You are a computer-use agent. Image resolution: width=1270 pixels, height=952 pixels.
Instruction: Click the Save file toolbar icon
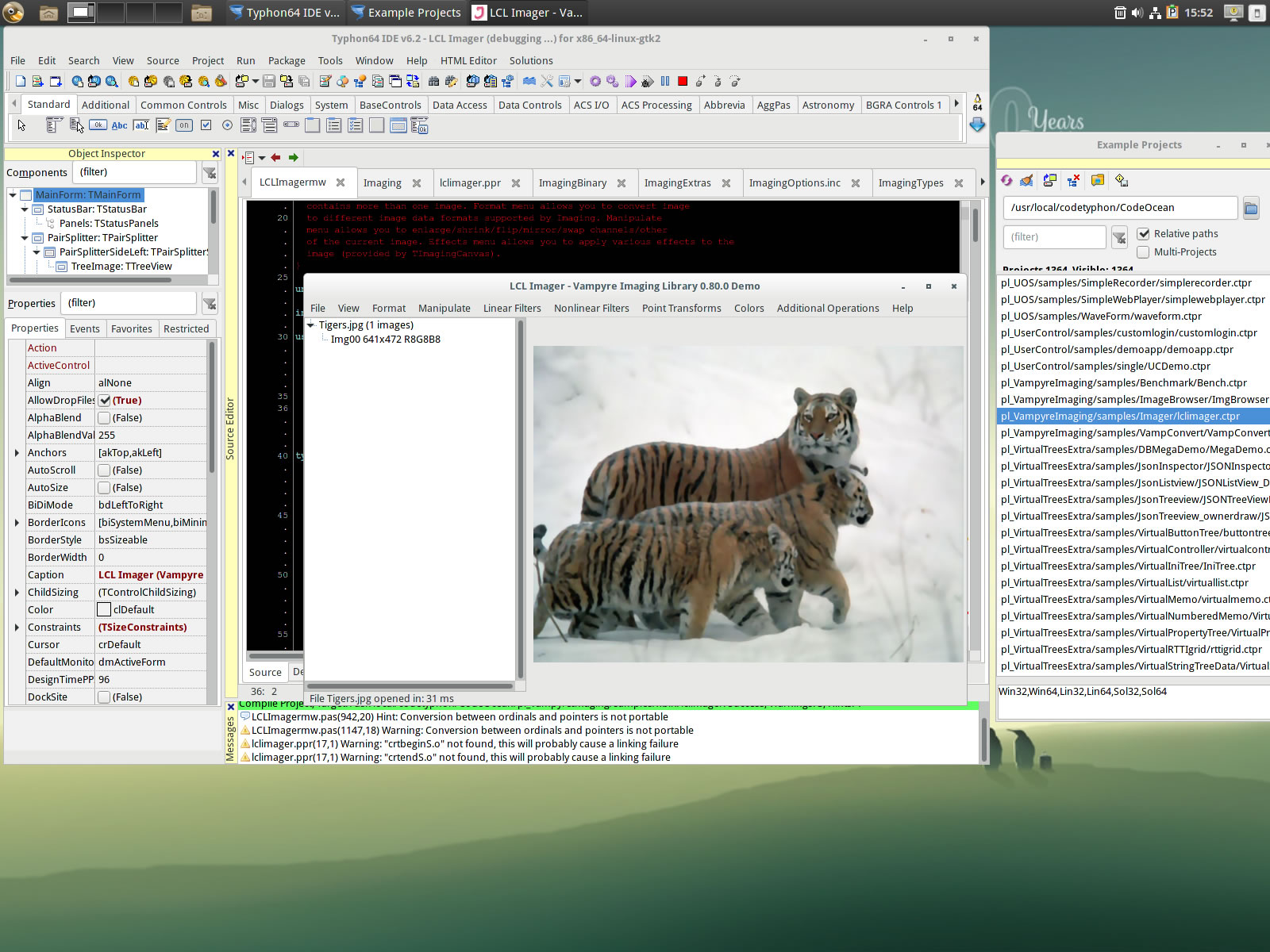tap(269, 81)
